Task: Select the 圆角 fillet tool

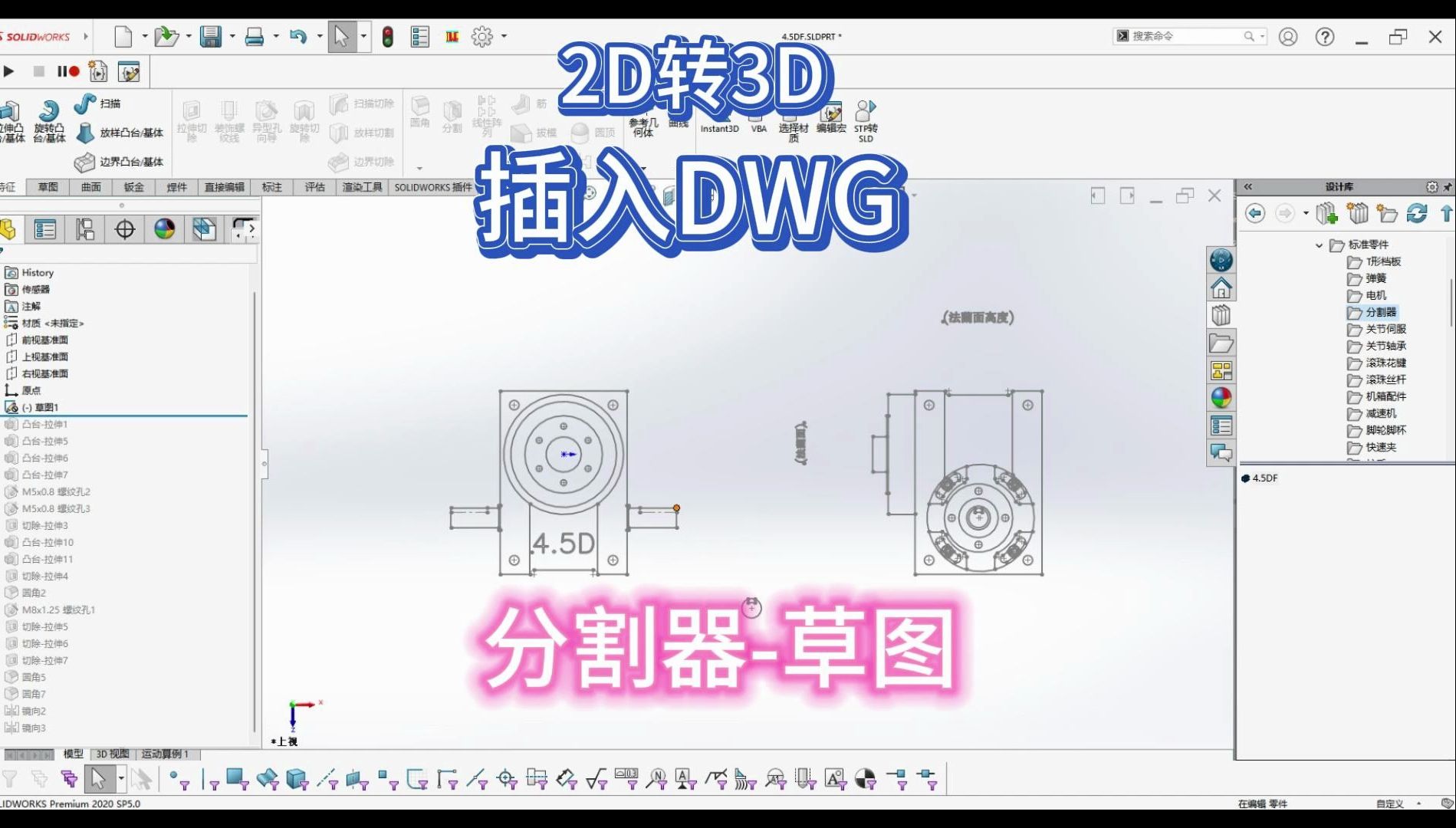Action: pyautogui.click(x=420, y=115)
